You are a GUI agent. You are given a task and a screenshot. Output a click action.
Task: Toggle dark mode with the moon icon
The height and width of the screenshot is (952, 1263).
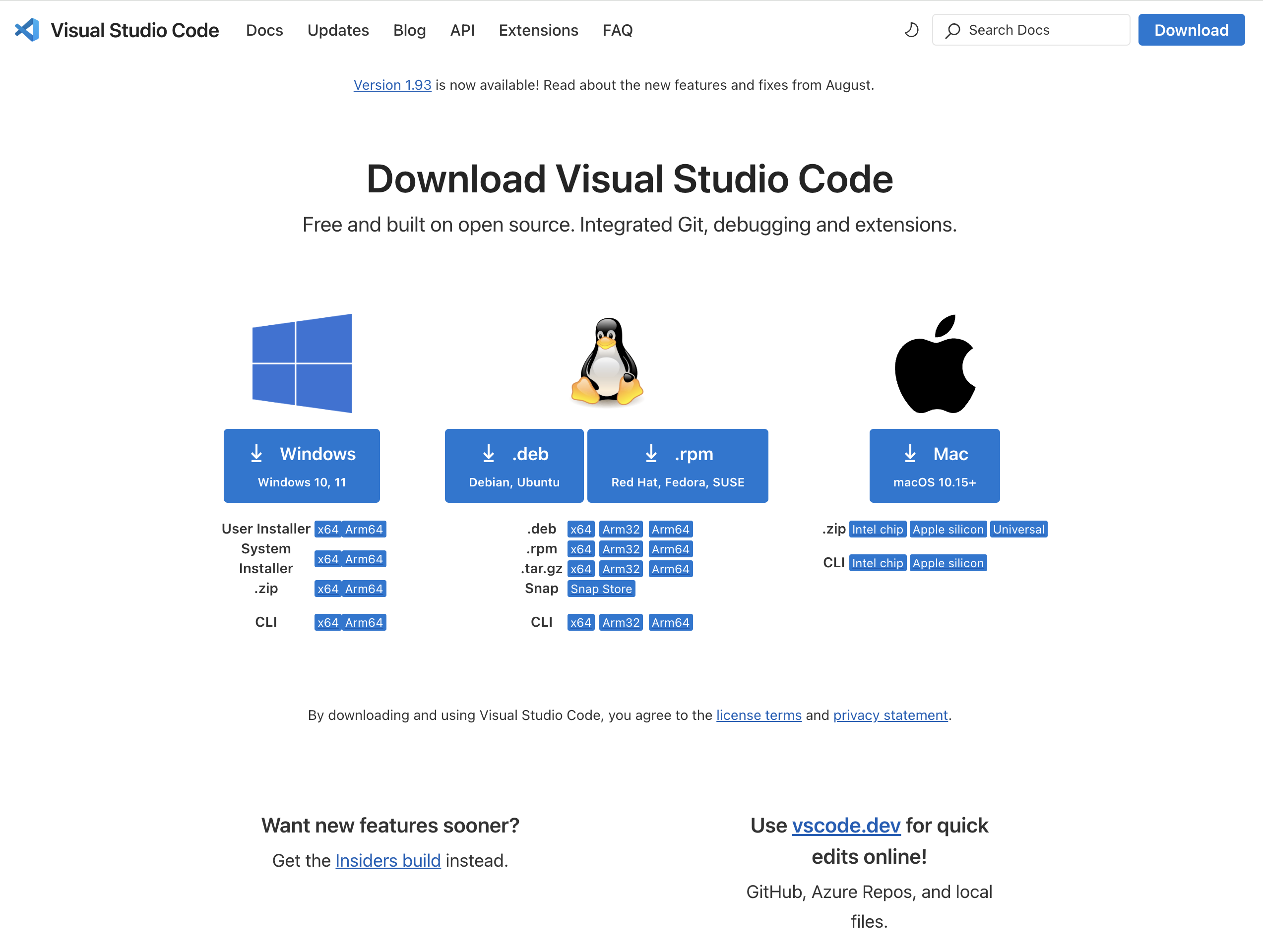pos(912,30)
